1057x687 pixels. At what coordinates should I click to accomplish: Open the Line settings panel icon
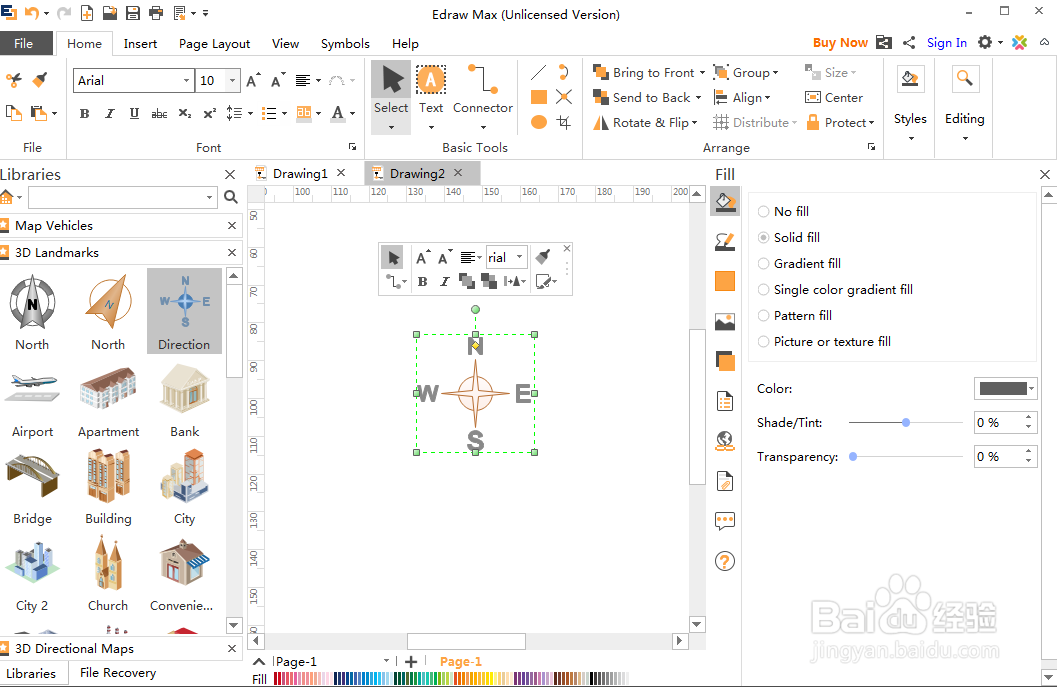(725, 241)
